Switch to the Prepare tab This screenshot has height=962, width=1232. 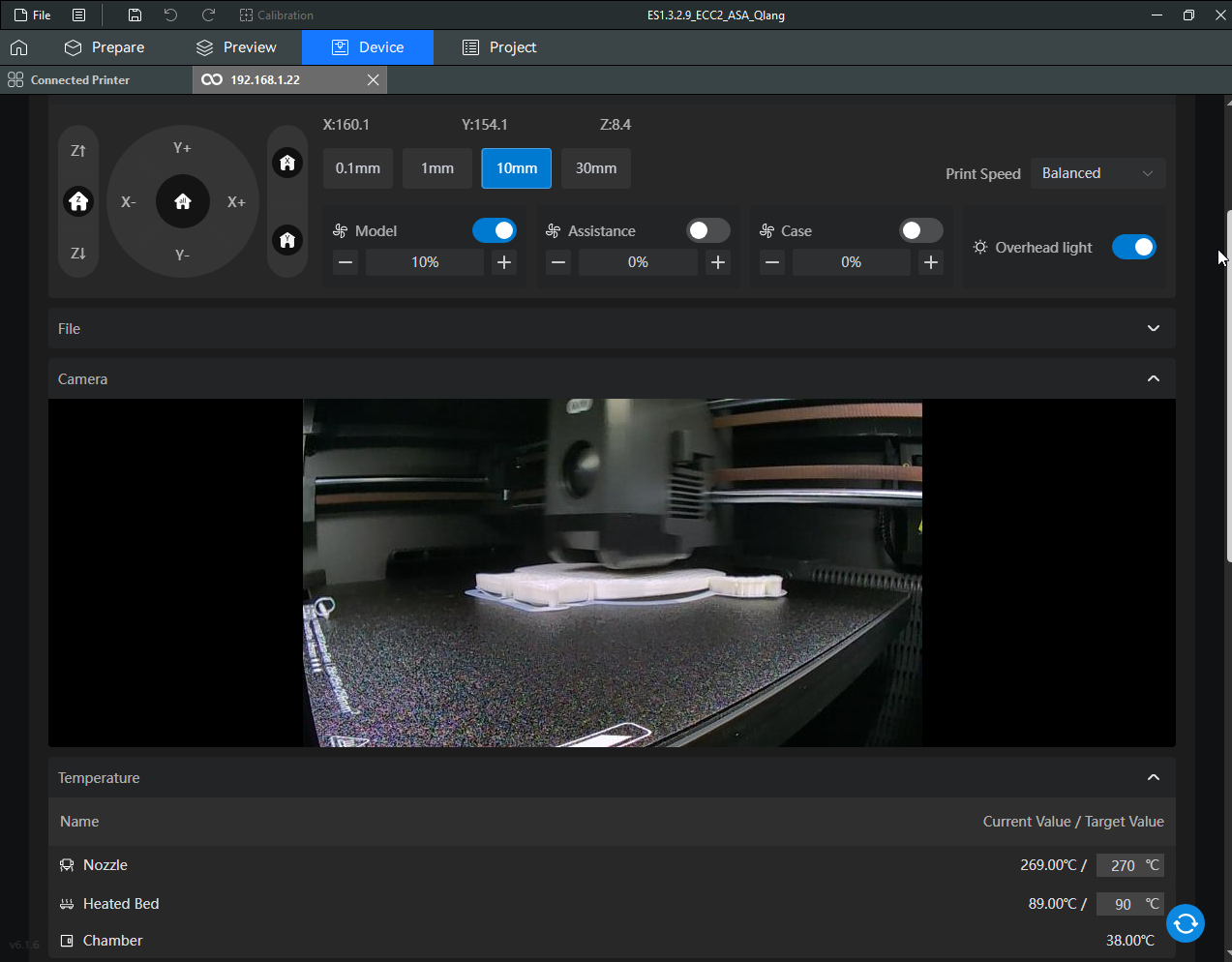(x=105, y=47)
